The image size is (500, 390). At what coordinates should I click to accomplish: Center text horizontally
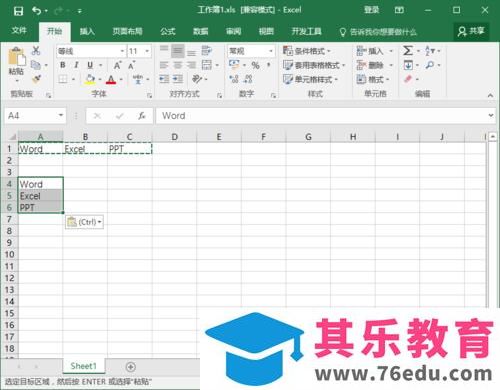tap(178, 65)
